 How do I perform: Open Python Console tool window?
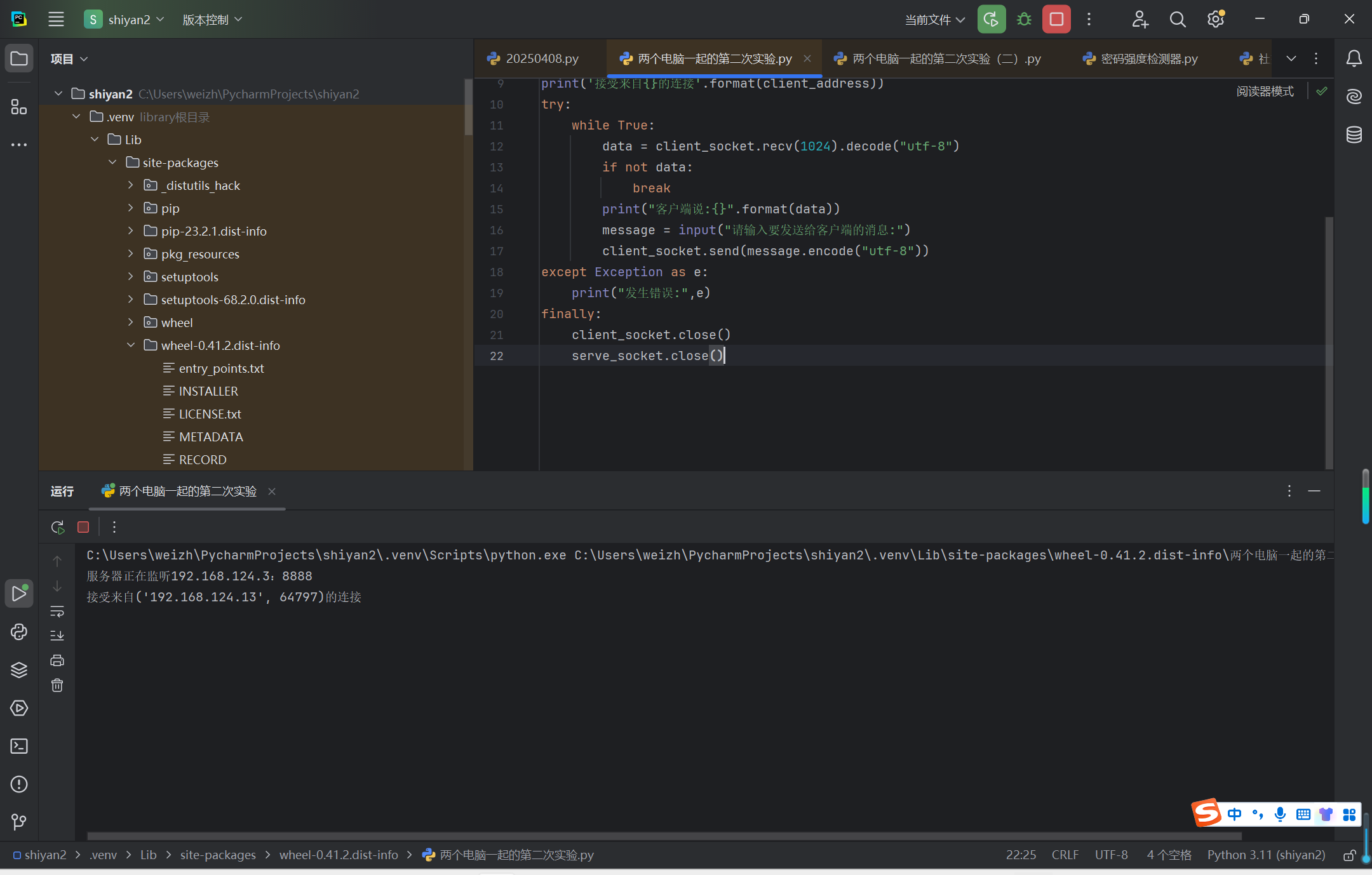(19, 632)
